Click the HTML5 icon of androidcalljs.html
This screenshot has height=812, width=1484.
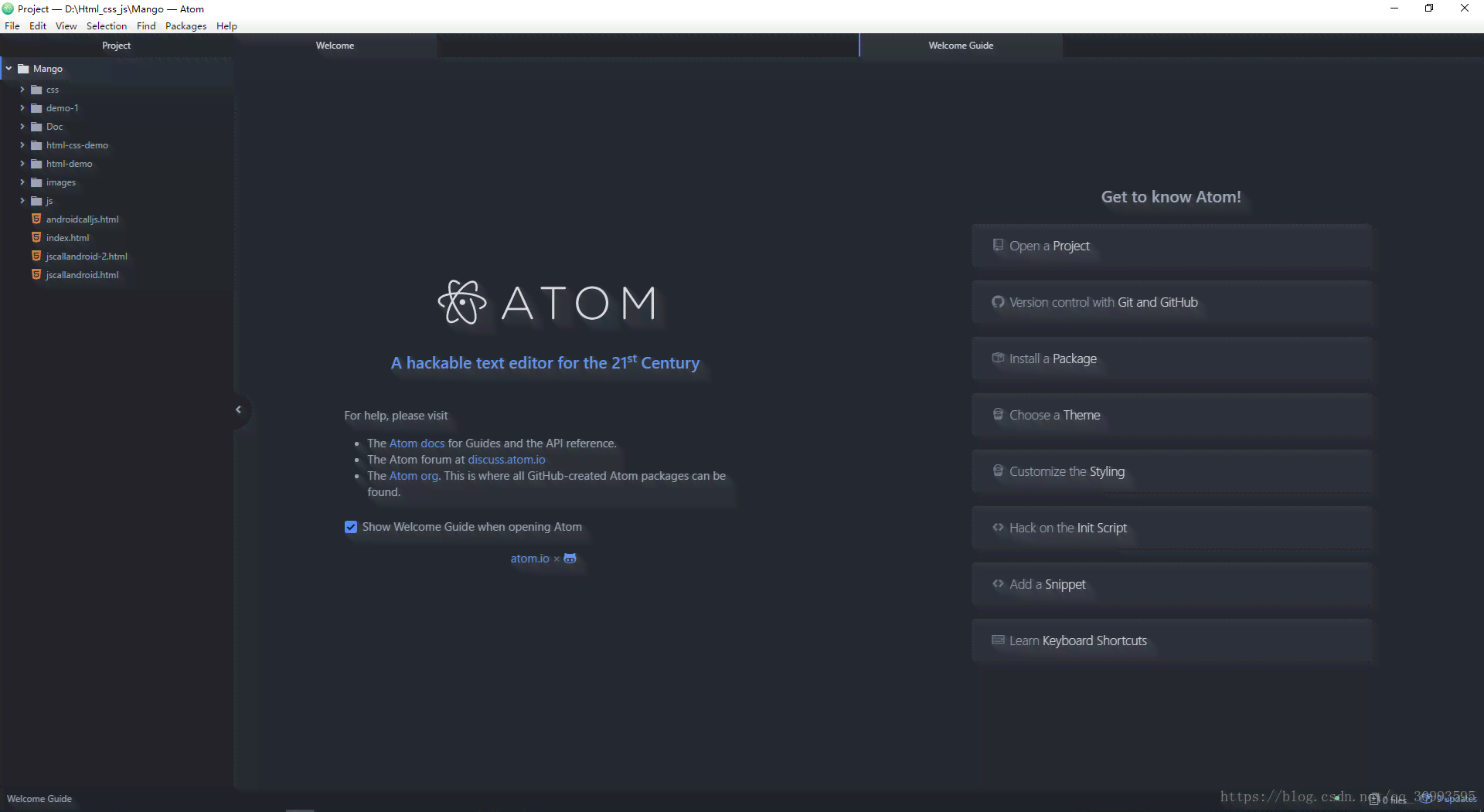click(x=36, y=219)
